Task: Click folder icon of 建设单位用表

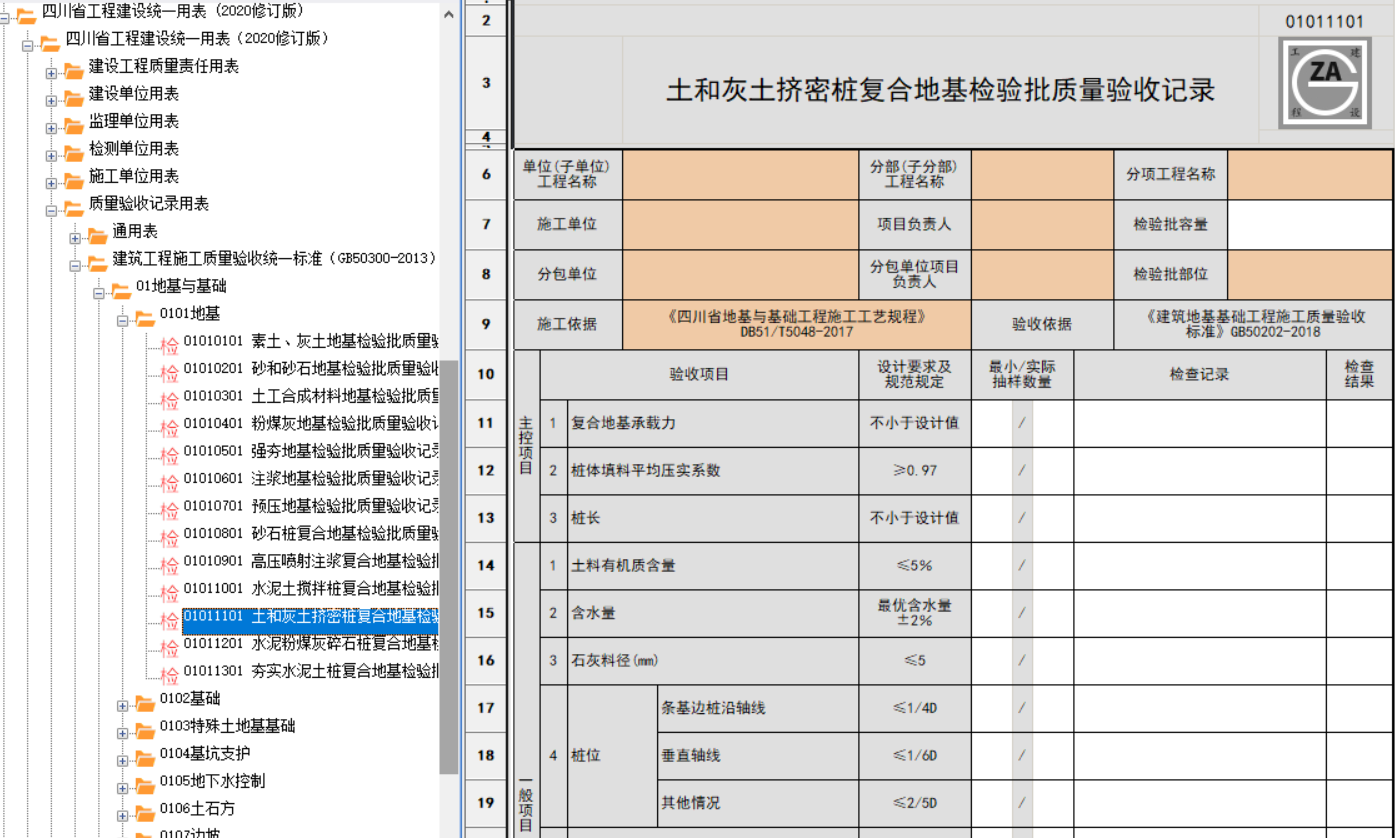Action: tap(74, 97)
